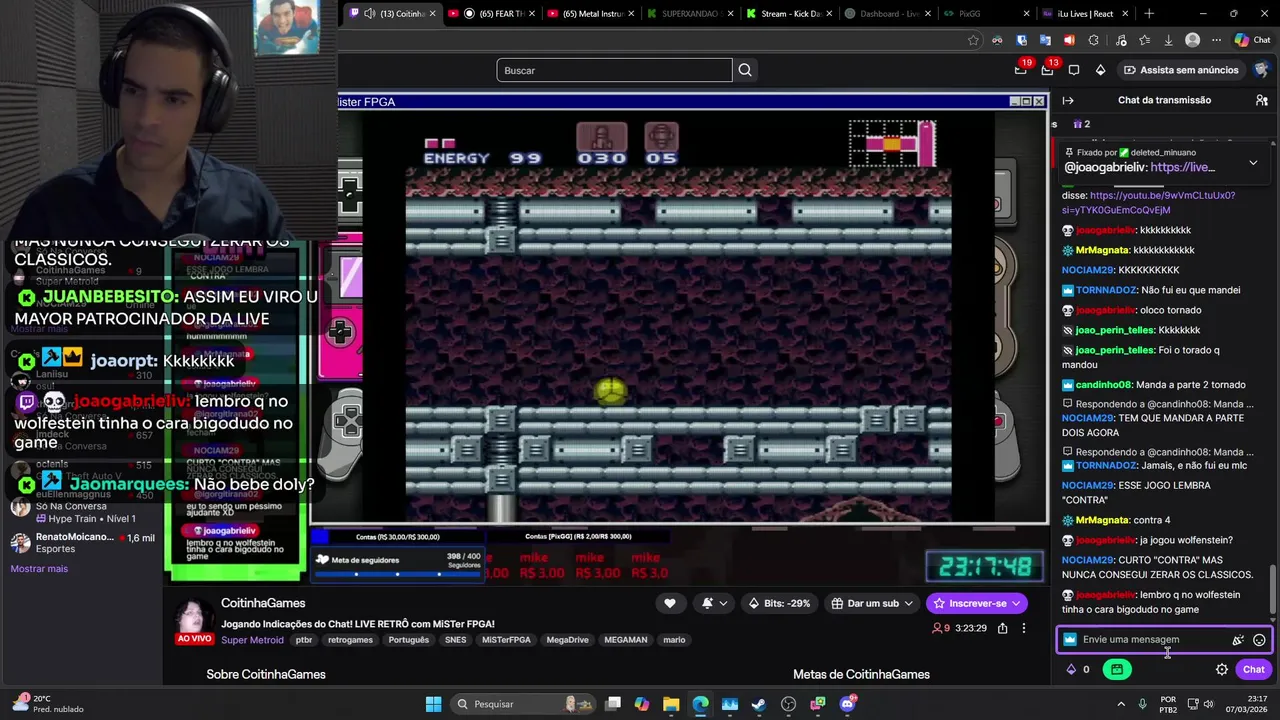Viewport: 1280px width, 720px height.
Task: Expand the pinned message by deleted_minuano
Action: (x=1253, y=162)
